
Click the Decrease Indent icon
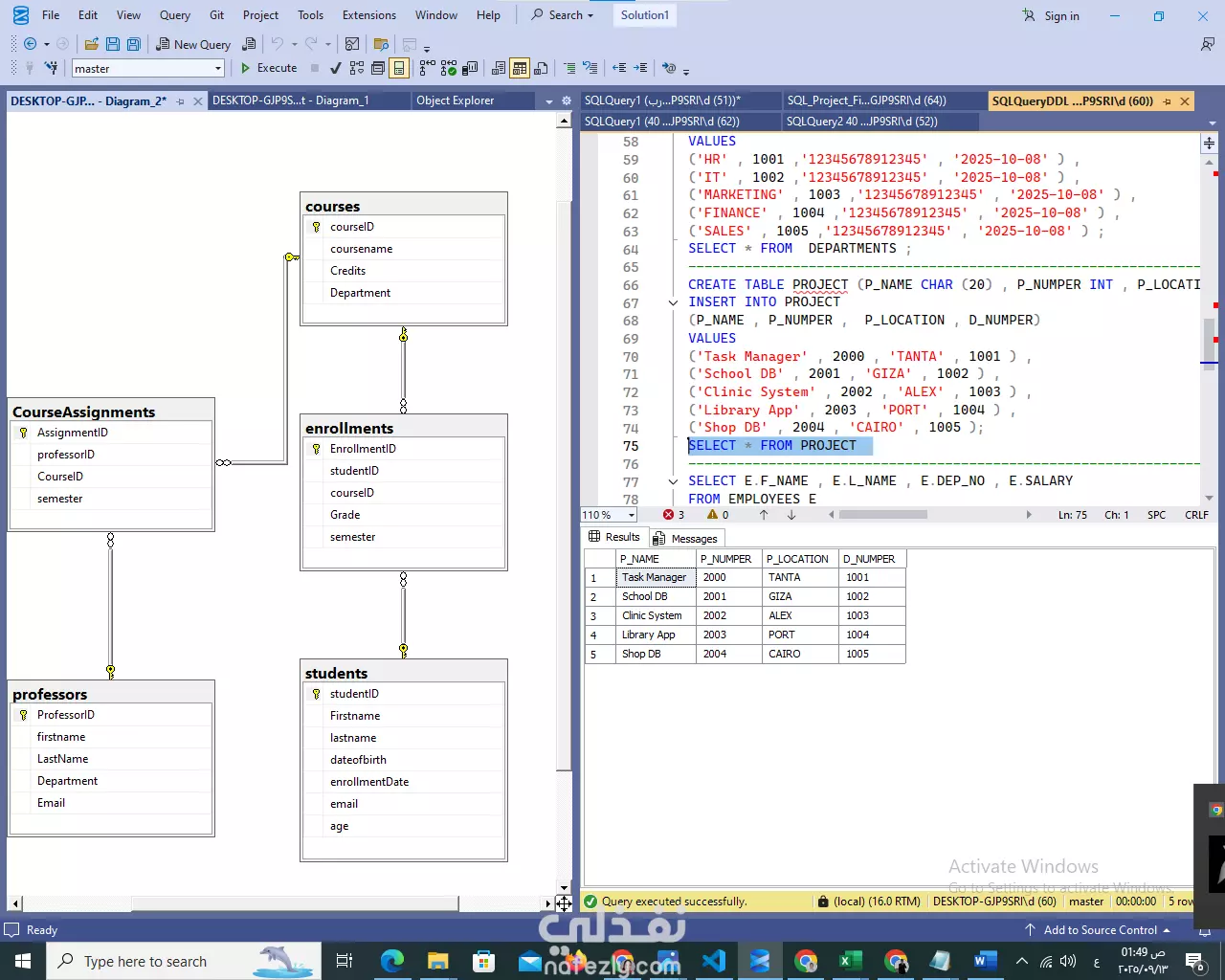tap(619, 68)
